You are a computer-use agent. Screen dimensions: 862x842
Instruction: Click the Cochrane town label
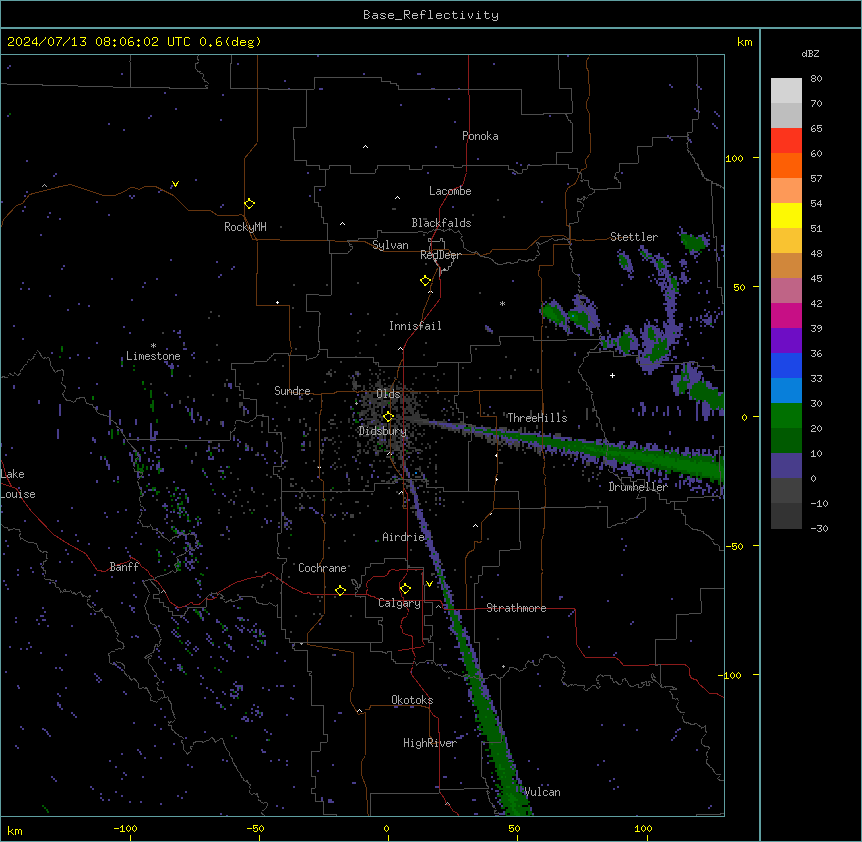[x=322, y=568]
